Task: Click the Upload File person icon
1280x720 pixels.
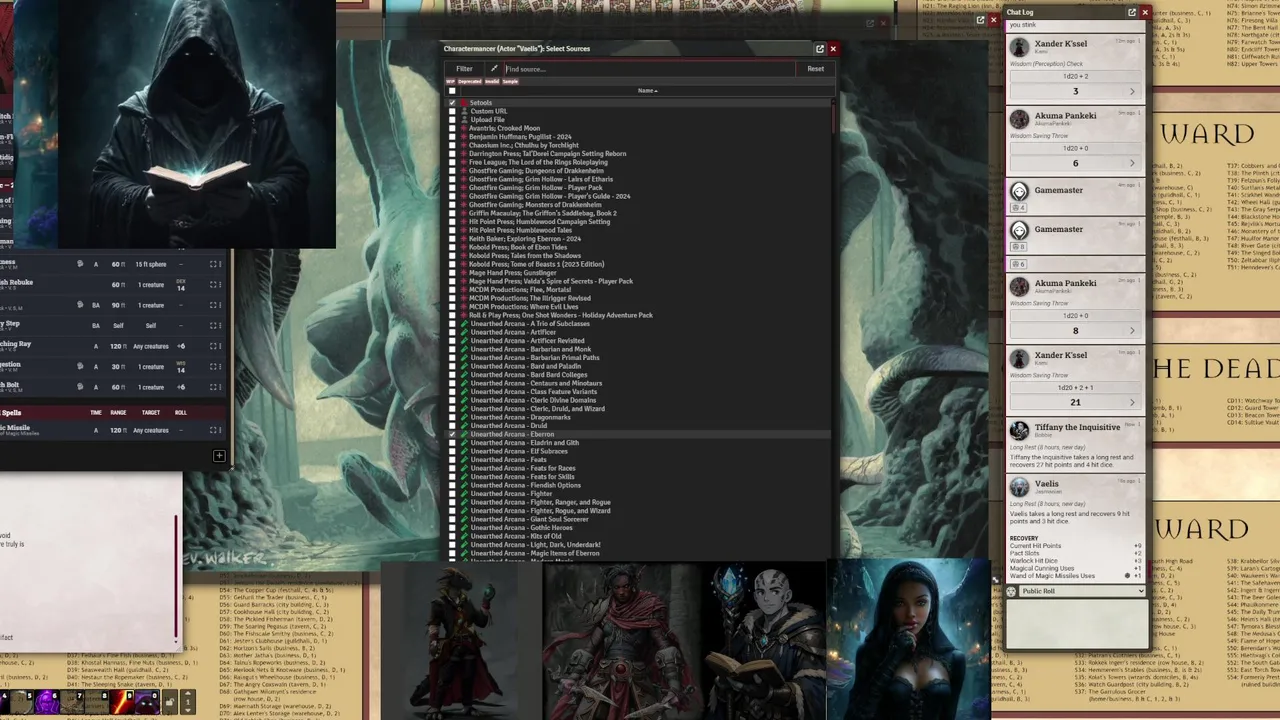Action: point(464,120)
